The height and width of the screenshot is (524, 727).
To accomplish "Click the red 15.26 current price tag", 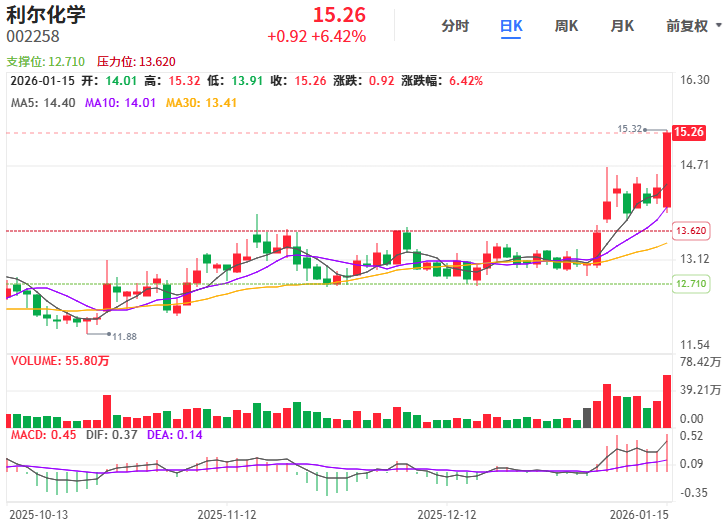I will 690,132.
